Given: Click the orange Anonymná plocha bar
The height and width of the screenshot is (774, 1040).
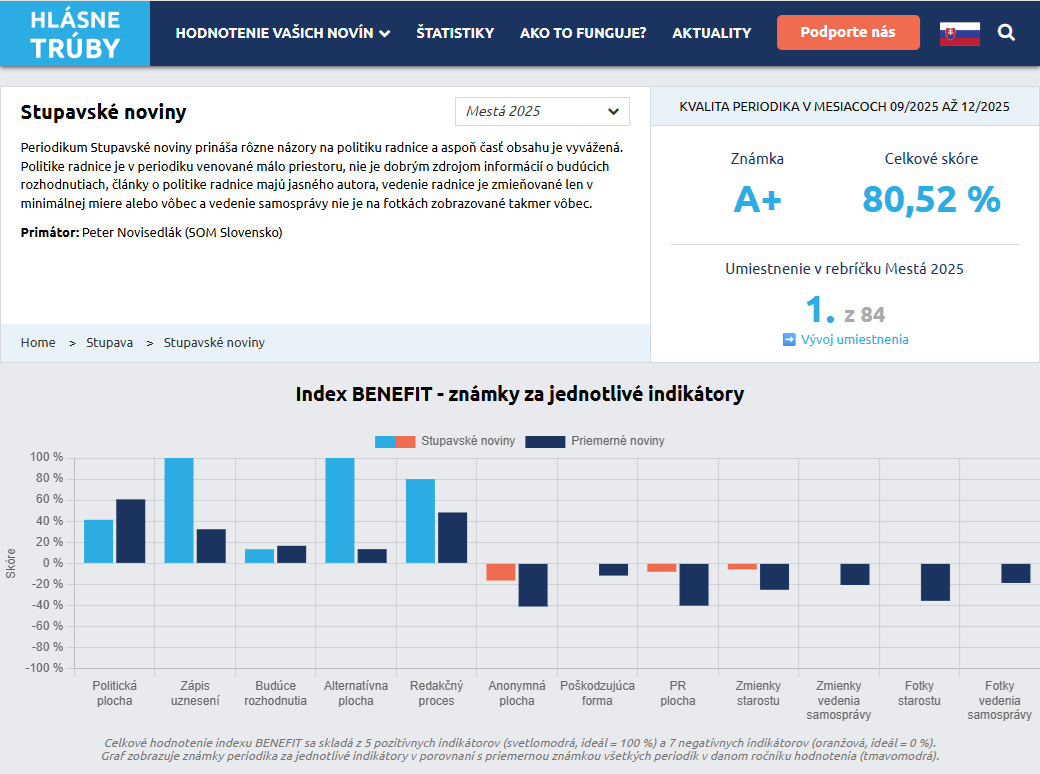Looking at the screenshot, I should pos(501,572).
